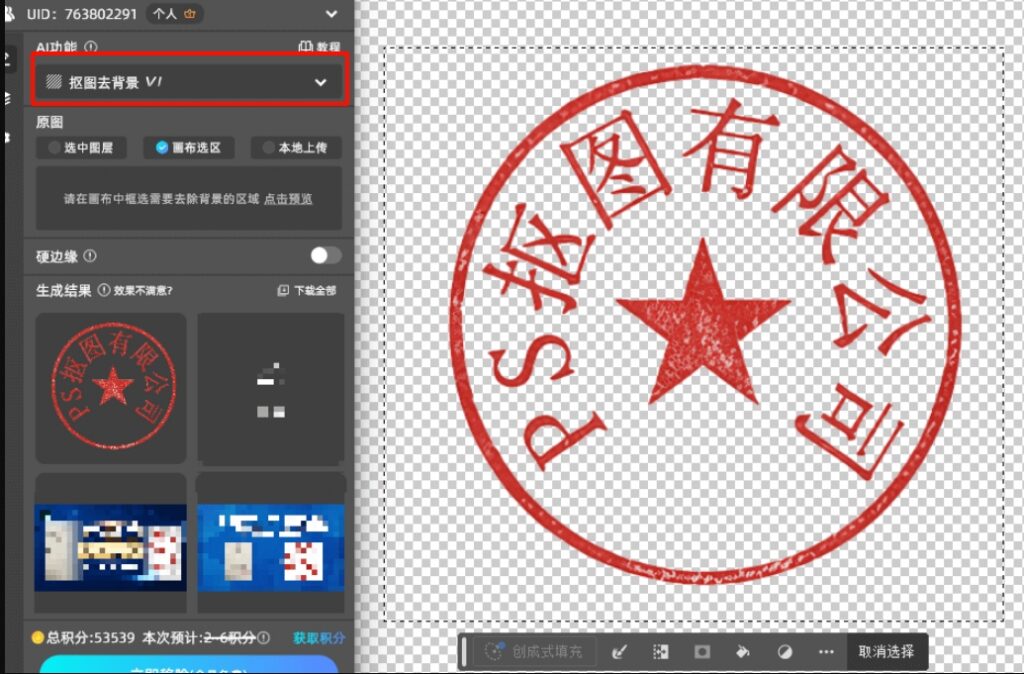The height and width of the screenshot is (674, 1024).
Task: Toggle the 硬边缘 hard edge switch
Action: pyautogui.click(x=325, y=255)
